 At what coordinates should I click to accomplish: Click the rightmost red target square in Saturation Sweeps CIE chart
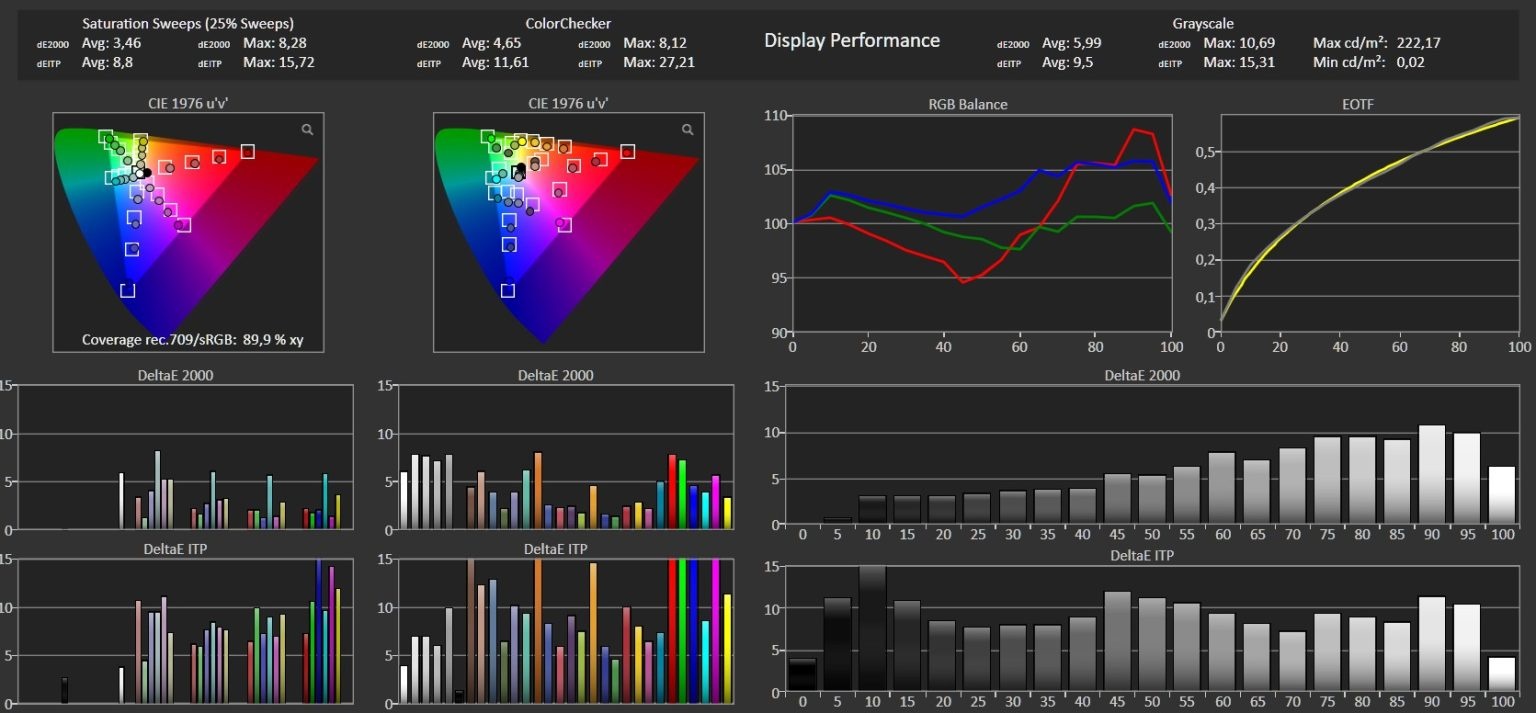247,151
